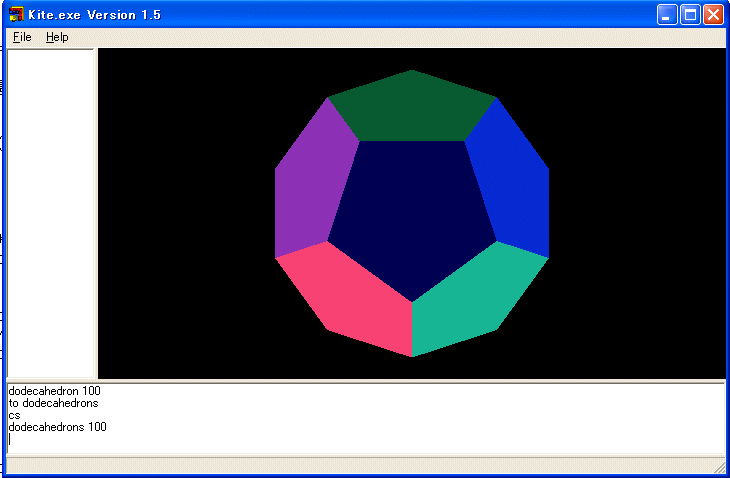Click the purple left face of dodecahedron
Image resolution: width=730 pixels, height=478 pixels.
point(312,182)
